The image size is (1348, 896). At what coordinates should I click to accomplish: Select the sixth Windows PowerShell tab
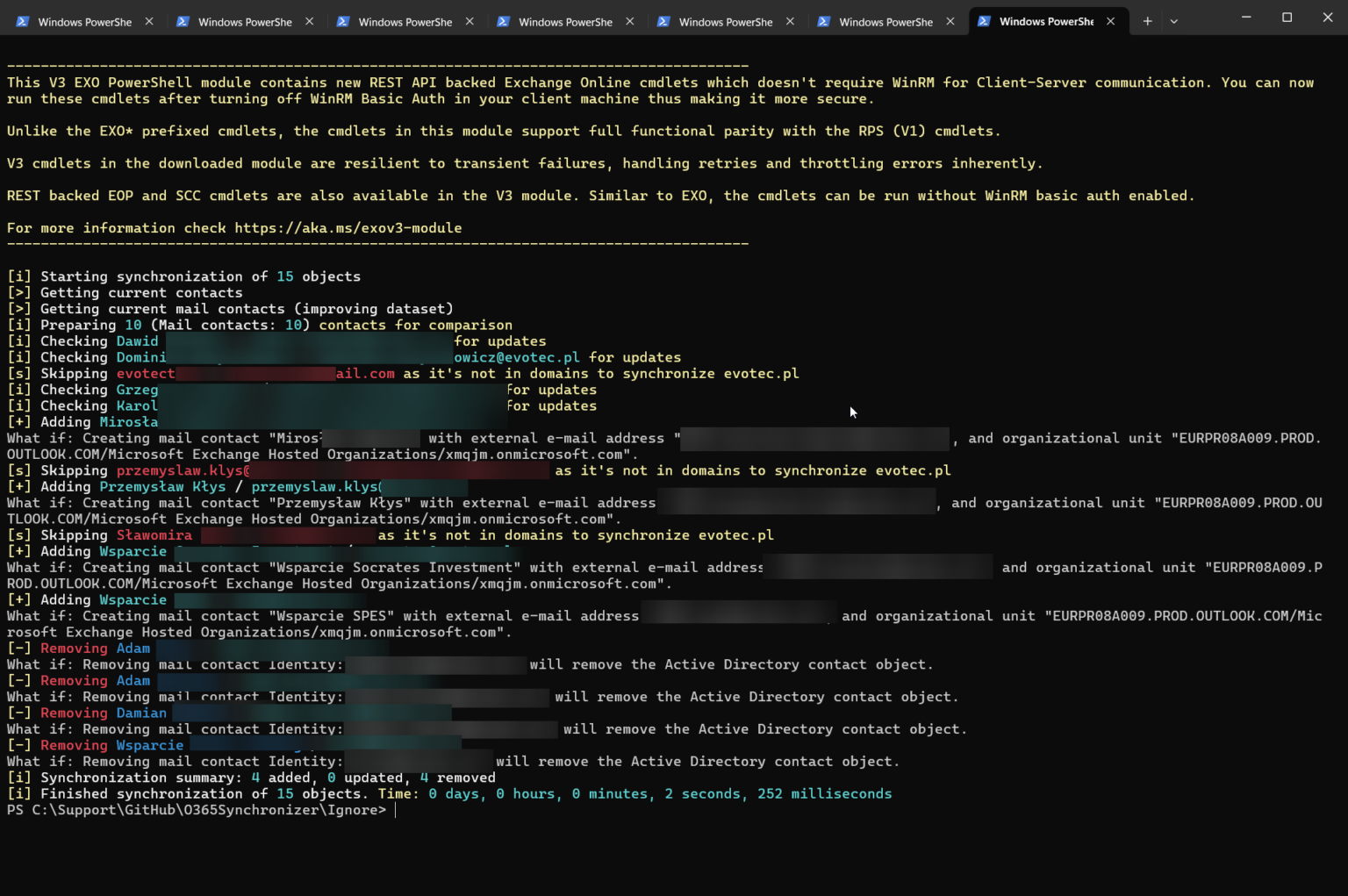[x=885, y=22]
